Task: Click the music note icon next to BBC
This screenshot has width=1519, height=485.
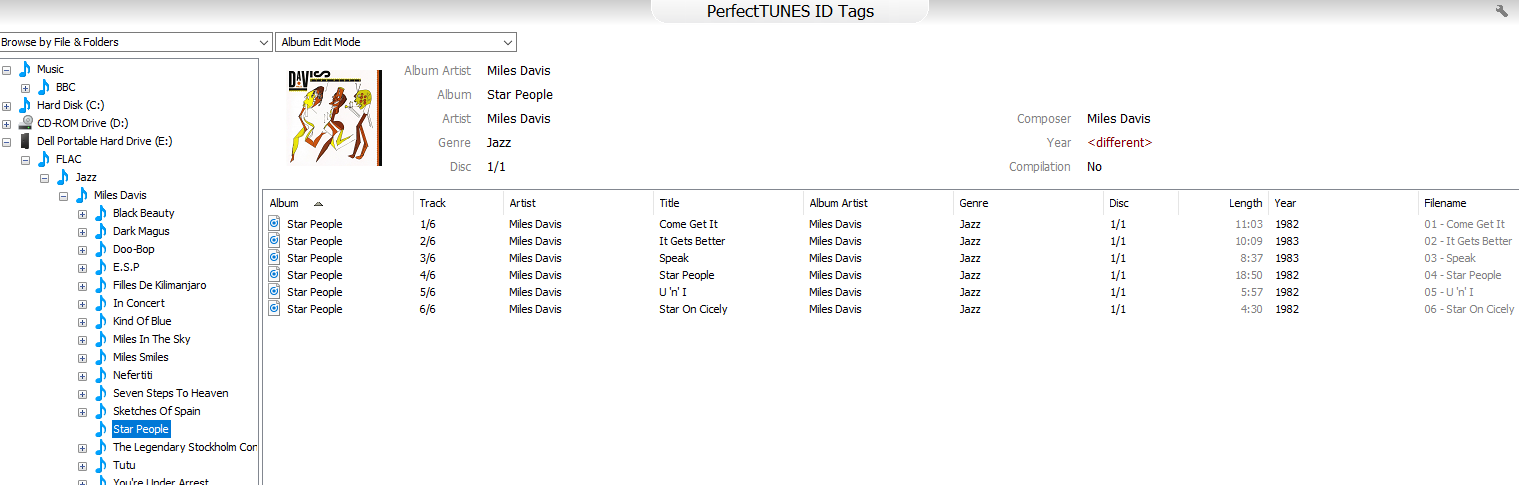Action: pyautogui.click(x=43, y=87)
